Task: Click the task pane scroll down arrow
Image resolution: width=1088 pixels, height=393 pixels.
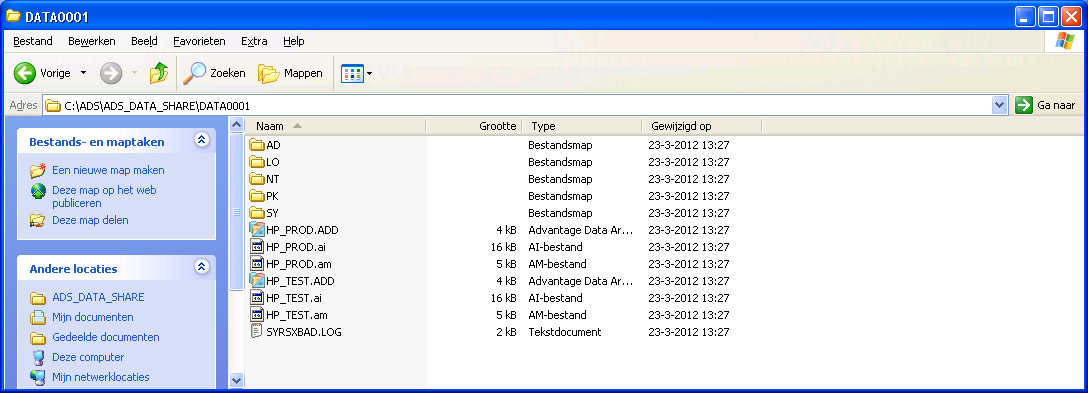Action: click(236, 381)
